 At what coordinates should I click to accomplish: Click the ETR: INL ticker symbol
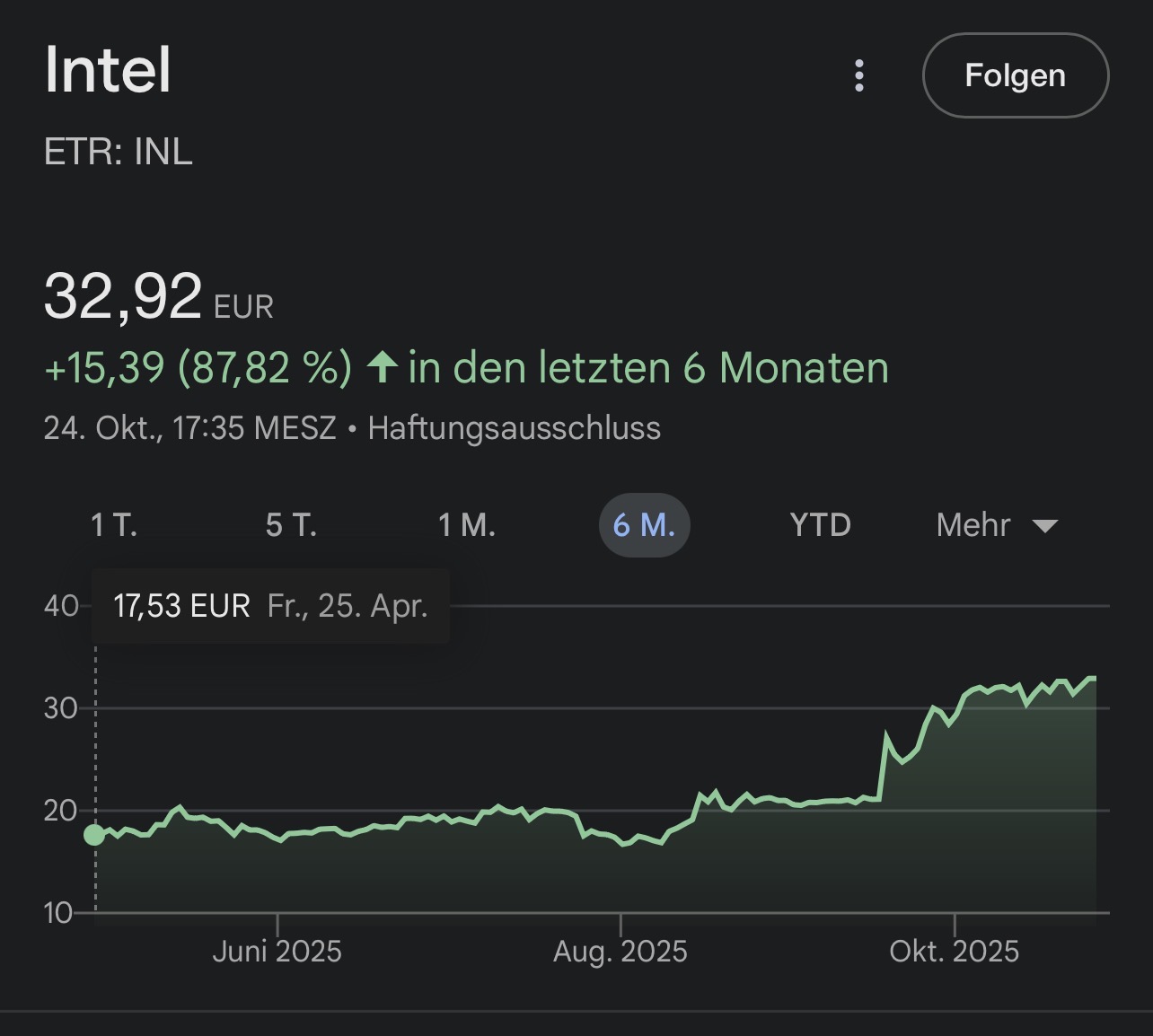point(119,152)
